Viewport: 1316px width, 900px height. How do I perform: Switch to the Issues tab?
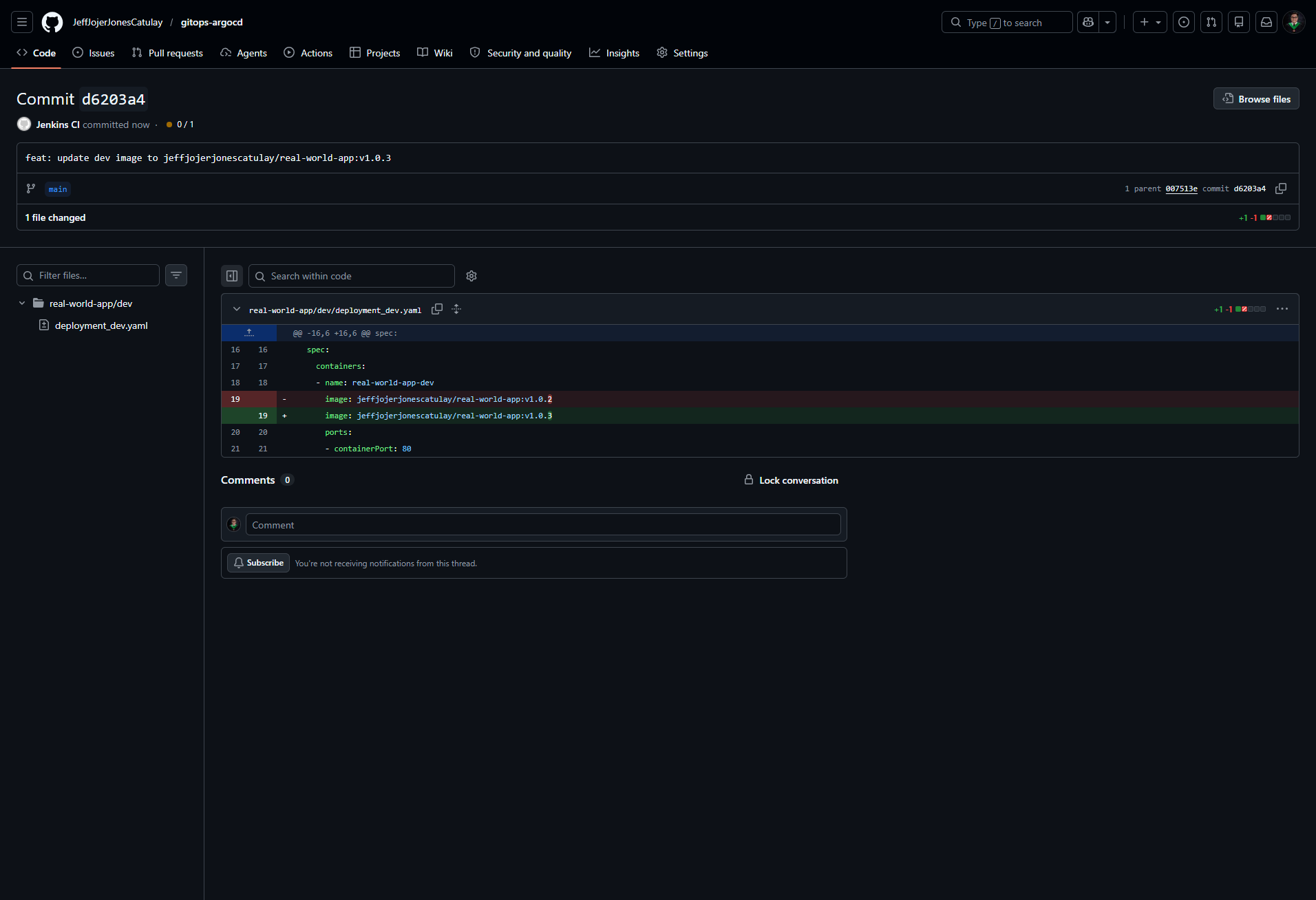pos(94,53)
